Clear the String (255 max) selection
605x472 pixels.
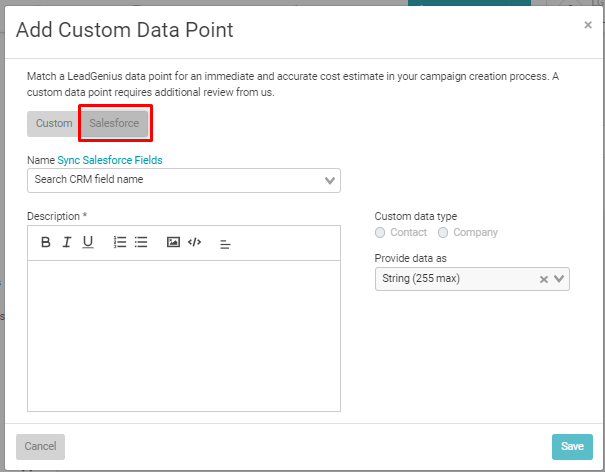click(544, 279)
